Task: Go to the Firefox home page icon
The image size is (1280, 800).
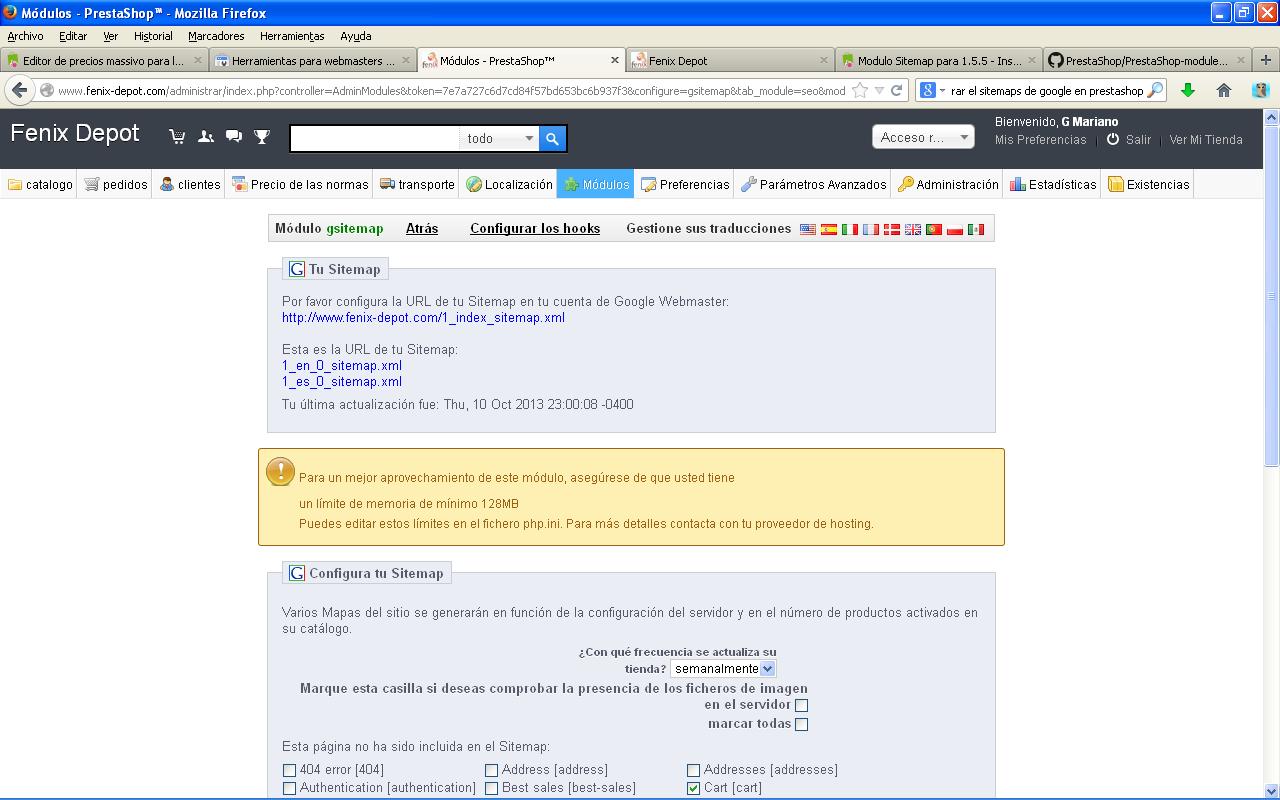Action: point(1224,90)
